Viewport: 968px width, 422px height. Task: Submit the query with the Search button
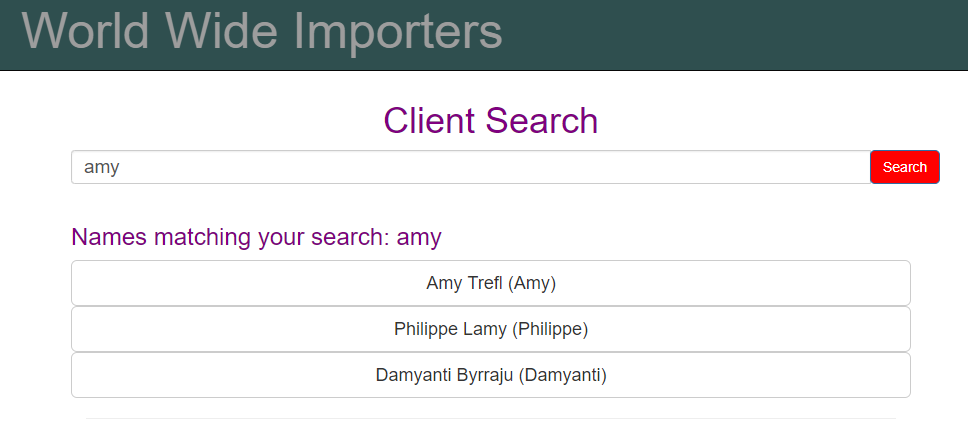[904, 167]
